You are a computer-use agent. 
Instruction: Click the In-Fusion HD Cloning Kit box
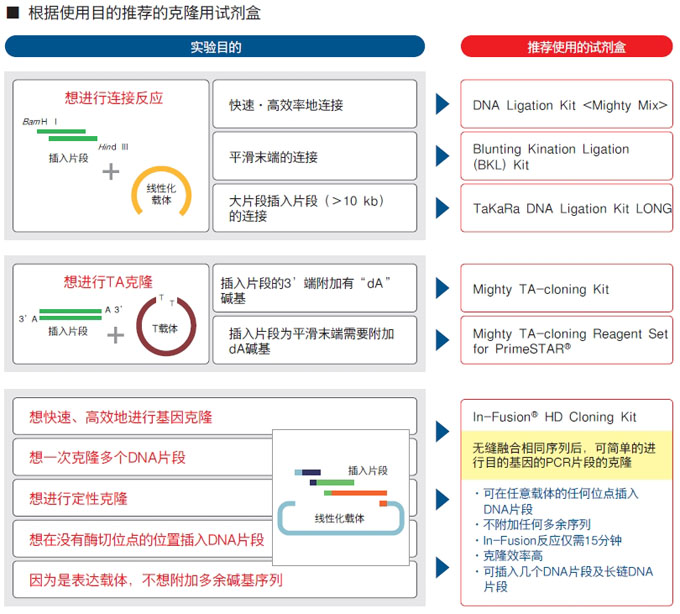[x=566, y=417]
